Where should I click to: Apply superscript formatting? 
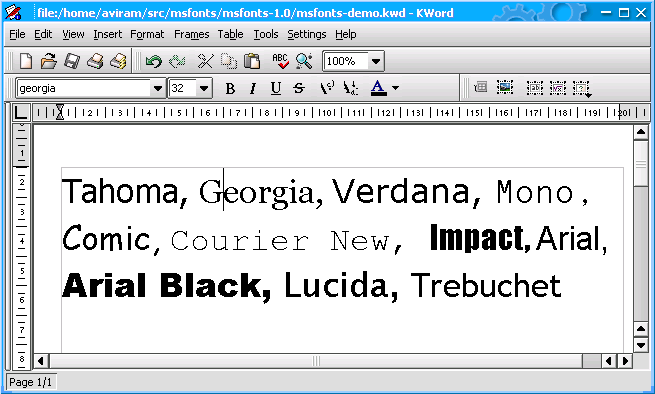(327, 88)
